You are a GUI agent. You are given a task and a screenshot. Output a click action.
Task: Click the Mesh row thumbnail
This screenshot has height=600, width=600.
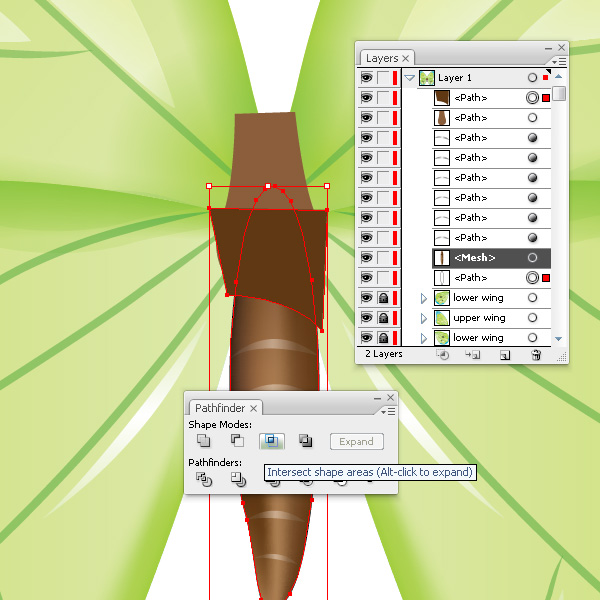tap(442, 258)
